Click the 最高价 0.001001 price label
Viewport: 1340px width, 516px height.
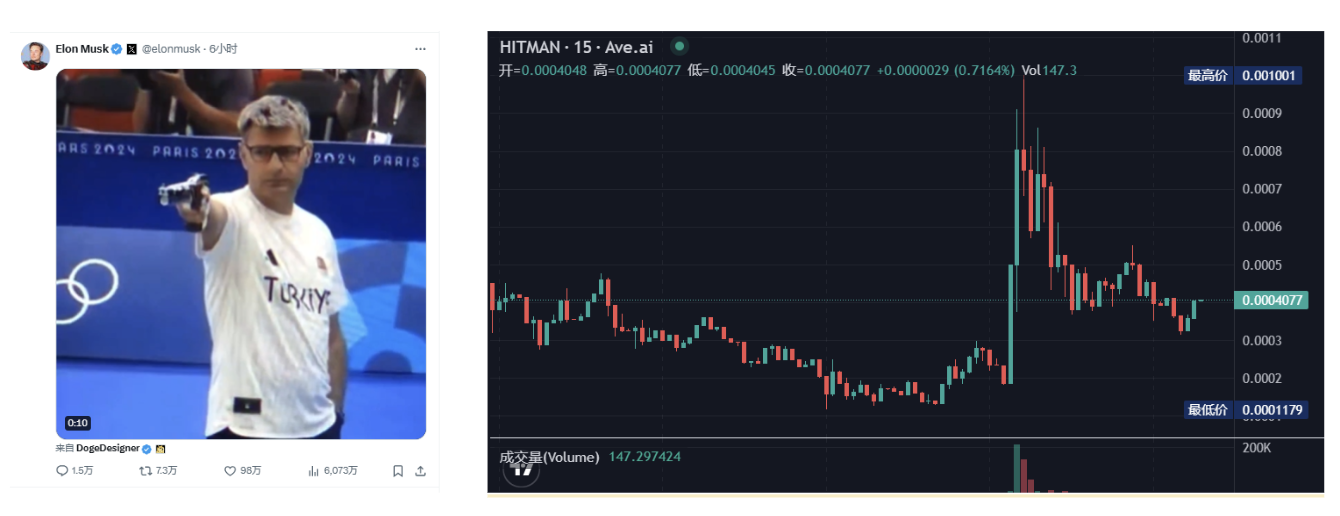pyautogui.click(x=1244, y=75)
